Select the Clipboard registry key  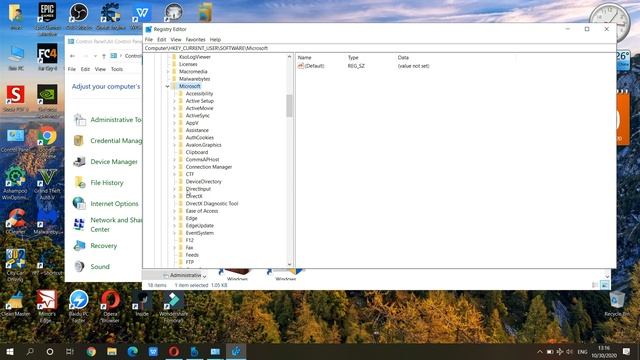197,152
